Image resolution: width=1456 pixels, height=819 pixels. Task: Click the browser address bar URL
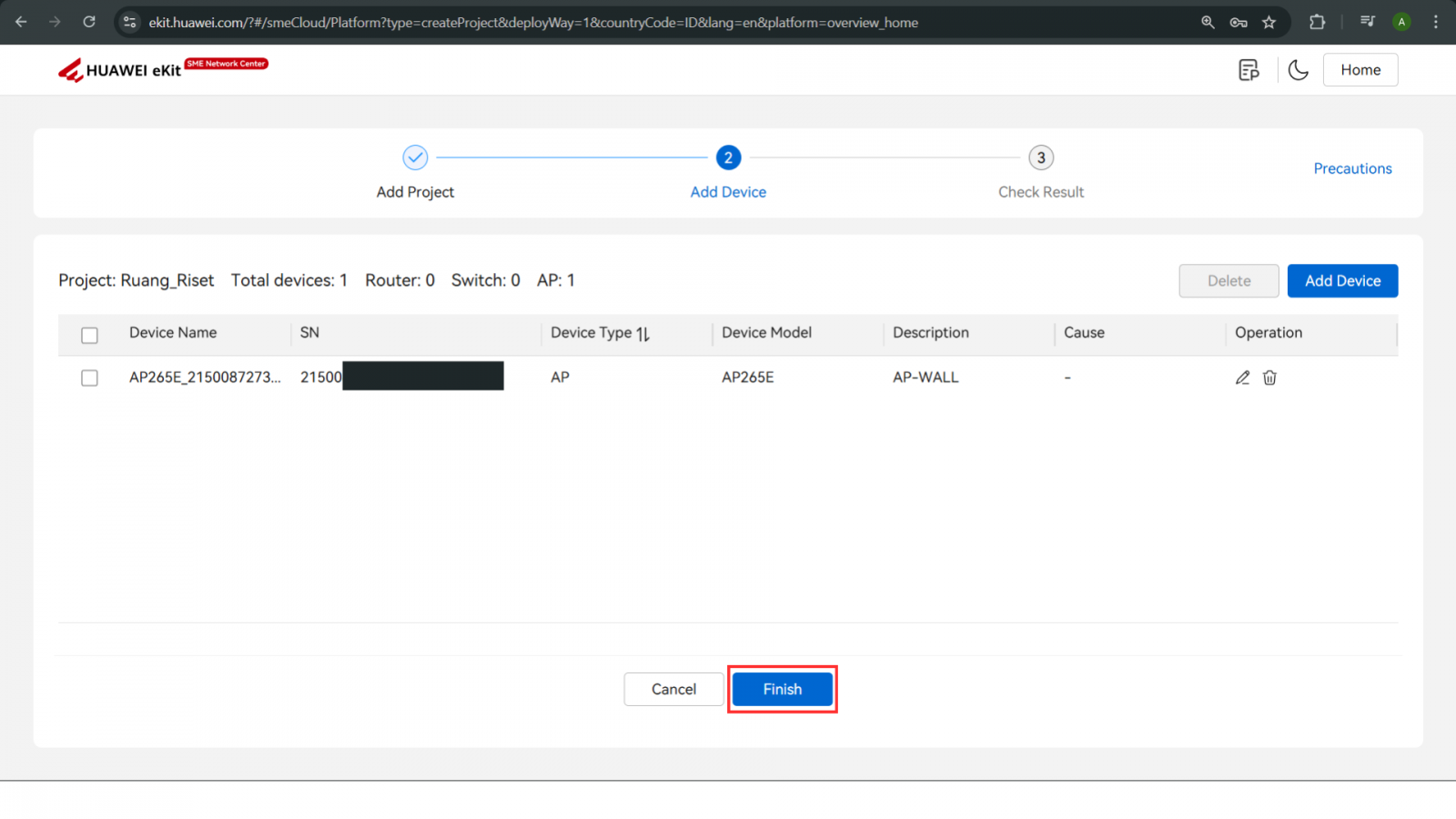coord(532,22)
